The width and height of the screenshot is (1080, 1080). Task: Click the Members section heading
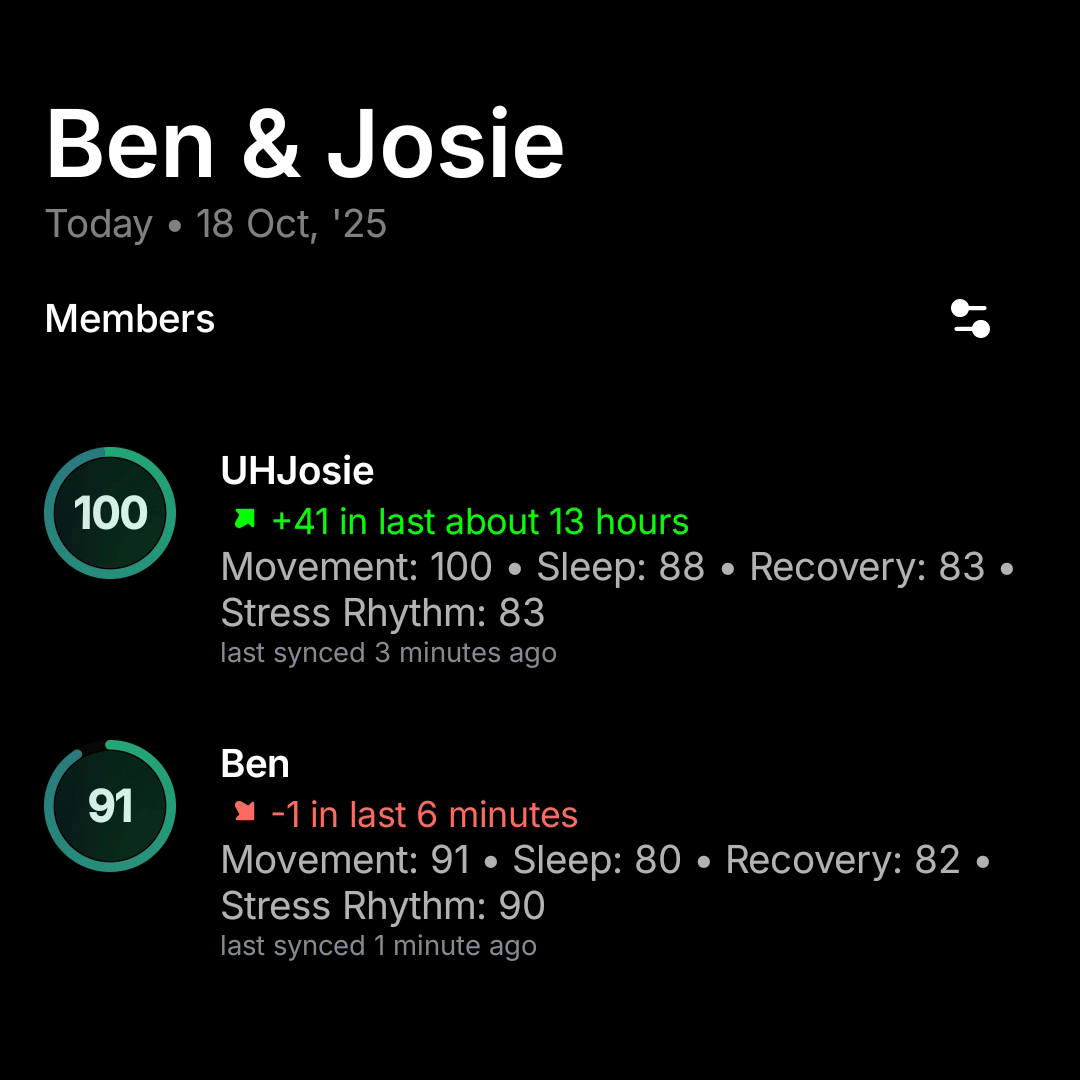click(130, 319)
